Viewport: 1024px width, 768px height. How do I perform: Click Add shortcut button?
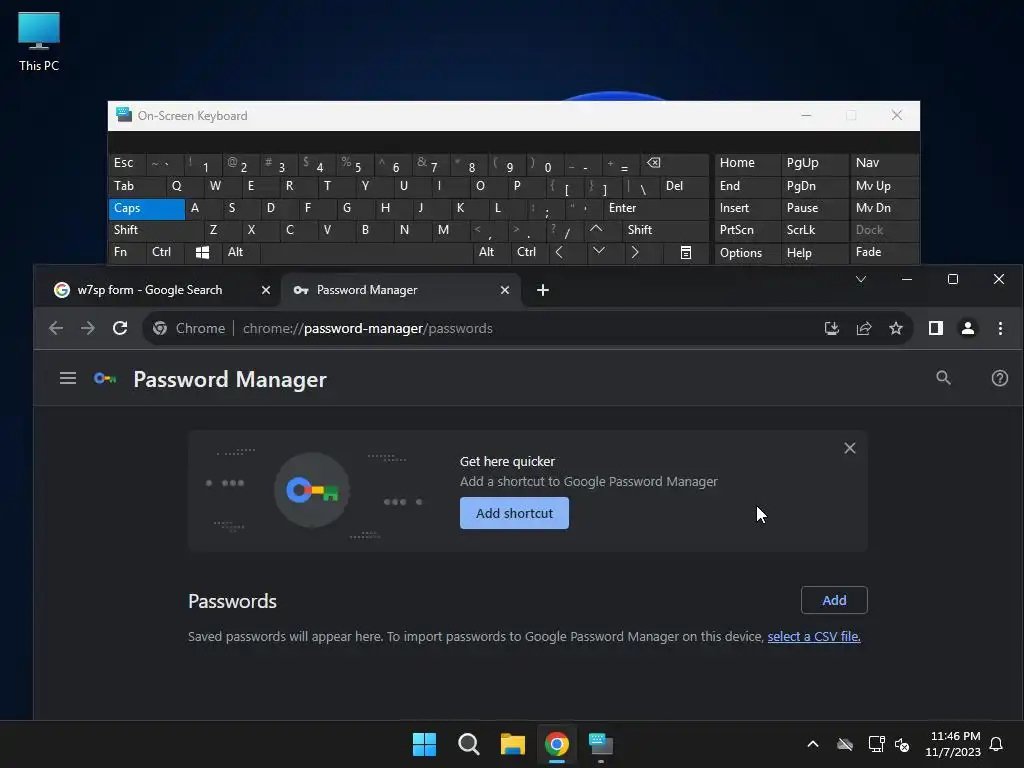coord(514,513)
